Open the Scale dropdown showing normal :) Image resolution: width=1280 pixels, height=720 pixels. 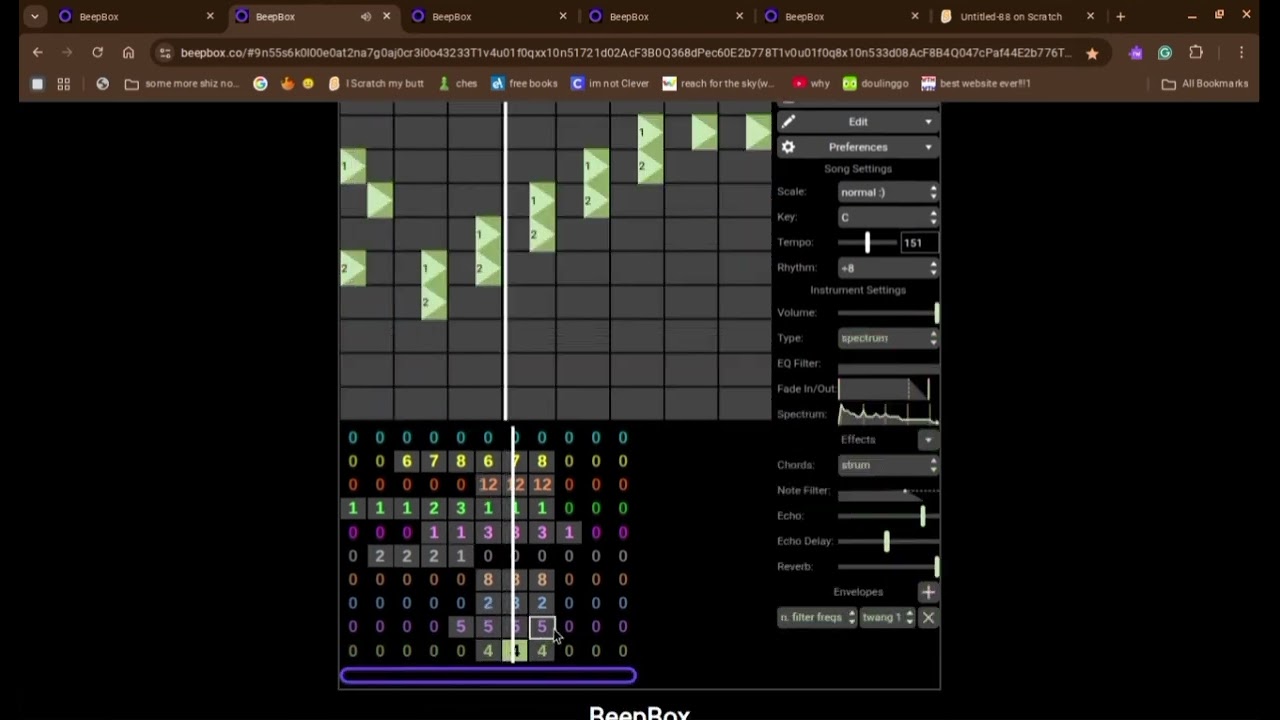[888, 192]
